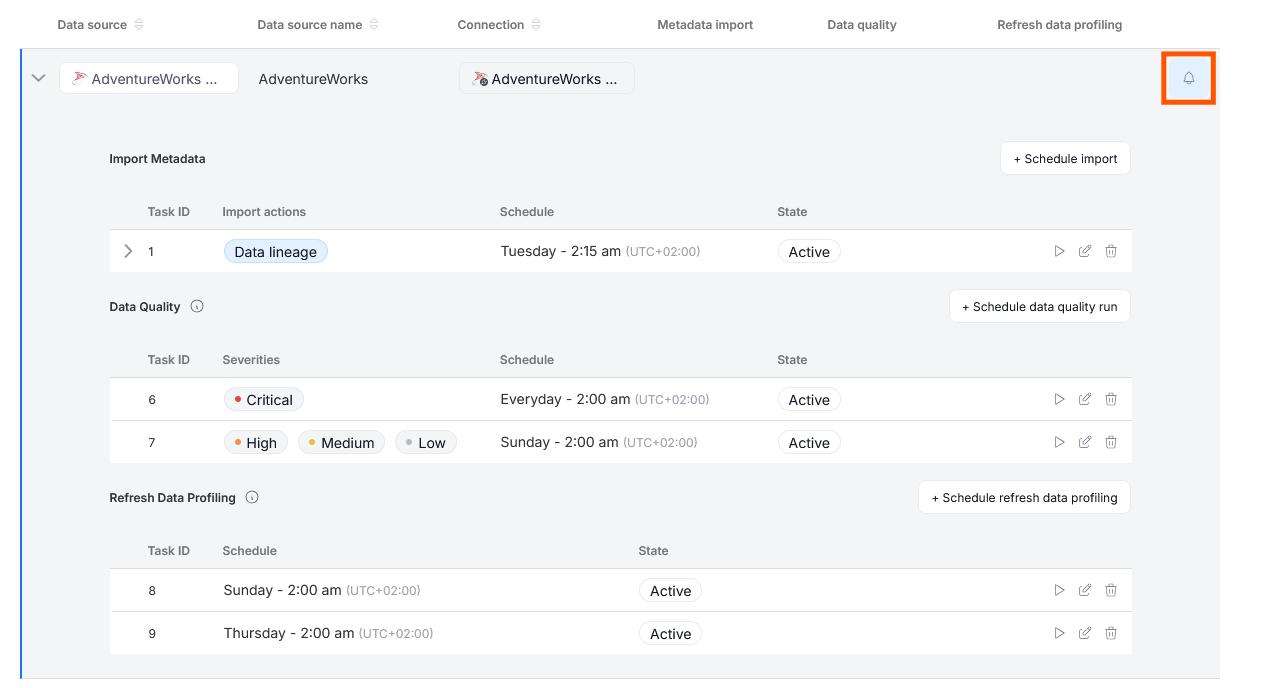
Task: Toggle Task 8's Active state badge
Action: (x=670, y=590)
